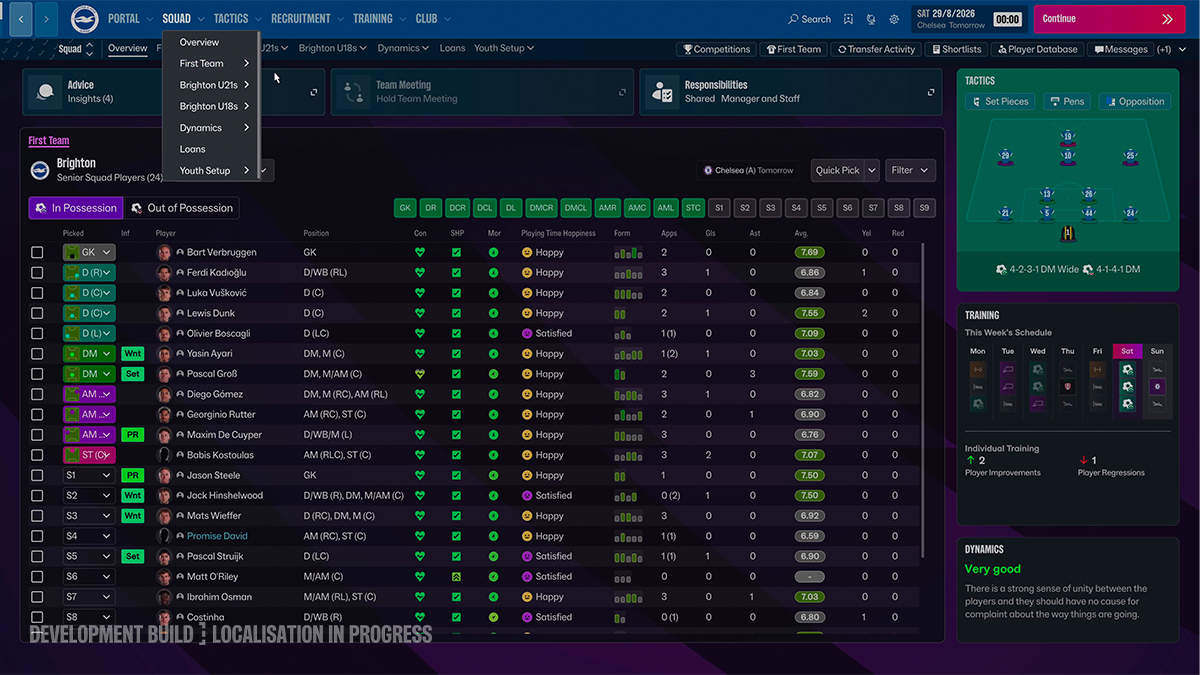
Task: Open the Player Database shortcut
Action: coord(1036,49)
